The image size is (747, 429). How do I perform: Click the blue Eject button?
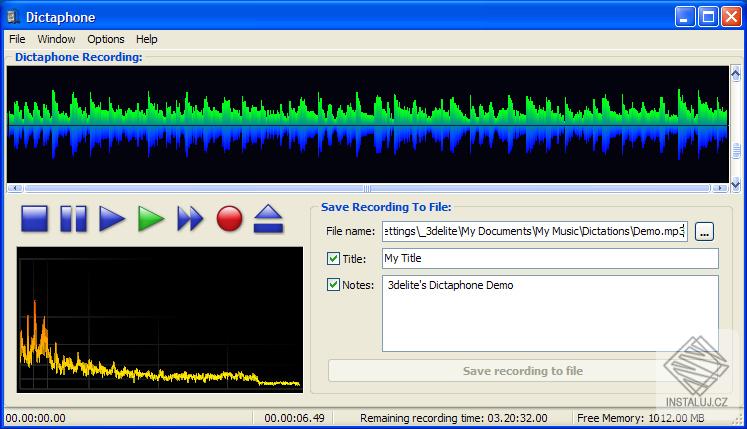(x=268, y=219)
